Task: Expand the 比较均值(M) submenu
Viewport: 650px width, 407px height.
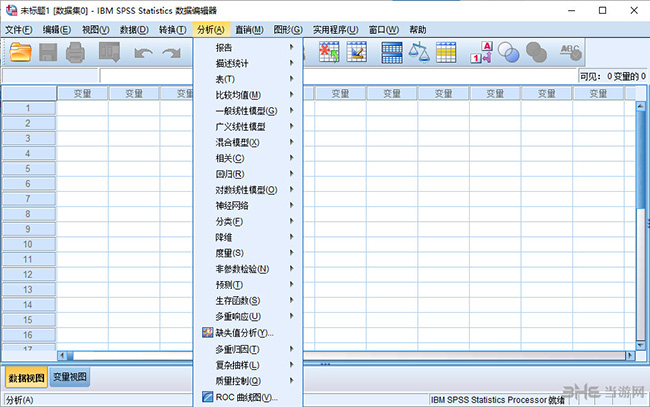Action: pos(248,95)
